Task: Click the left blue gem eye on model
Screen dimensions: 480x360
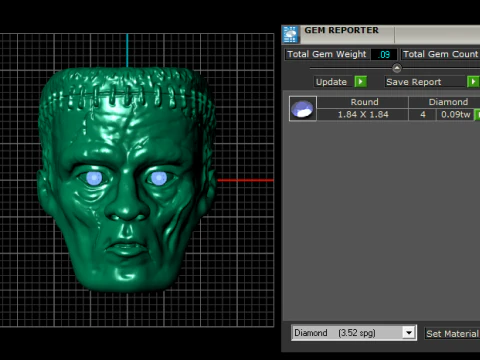Action: pos(94,178)
